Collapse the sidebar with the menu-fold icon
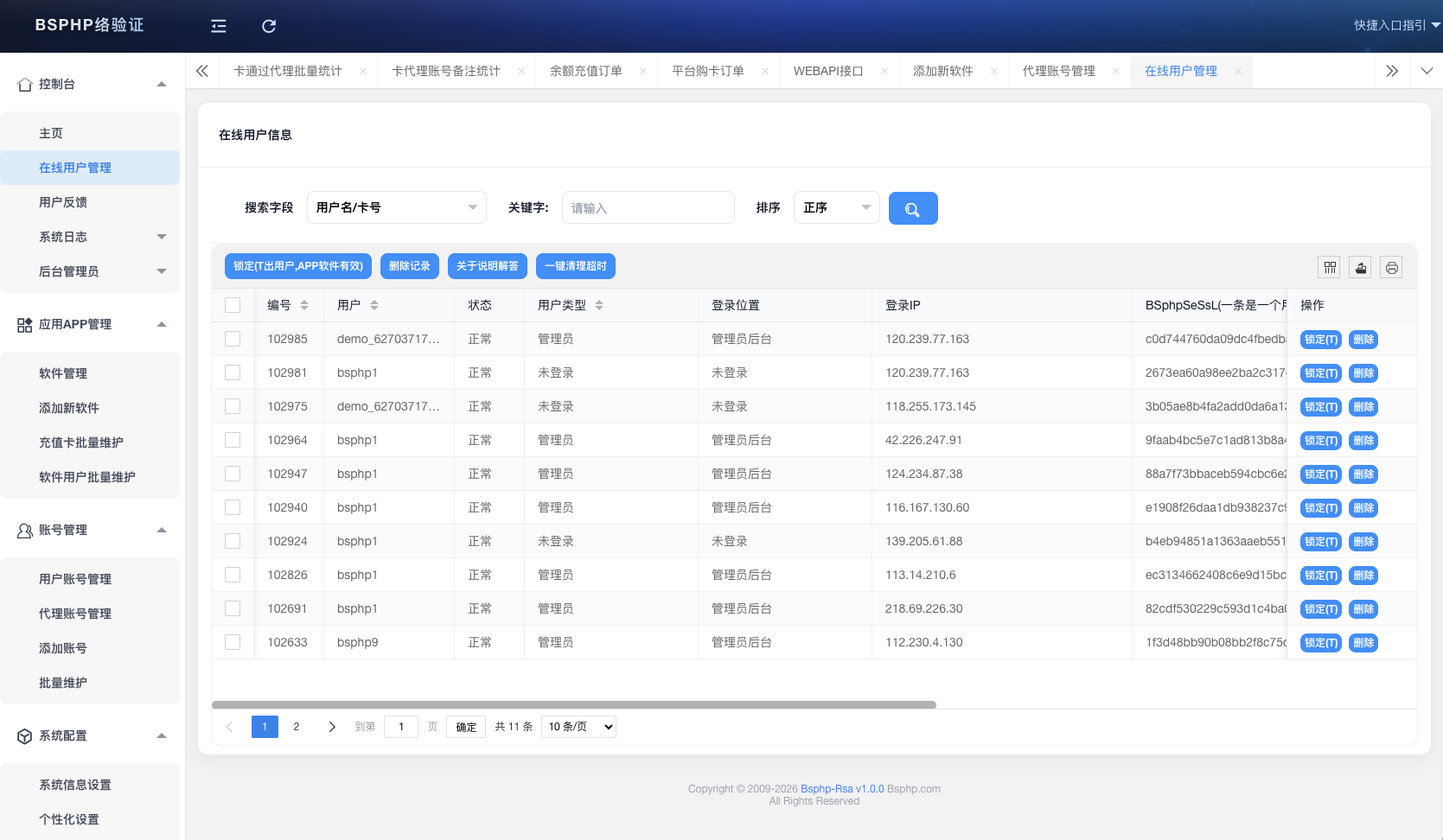Viewport: 1443px width, 840px height. [x=219, y=26]
